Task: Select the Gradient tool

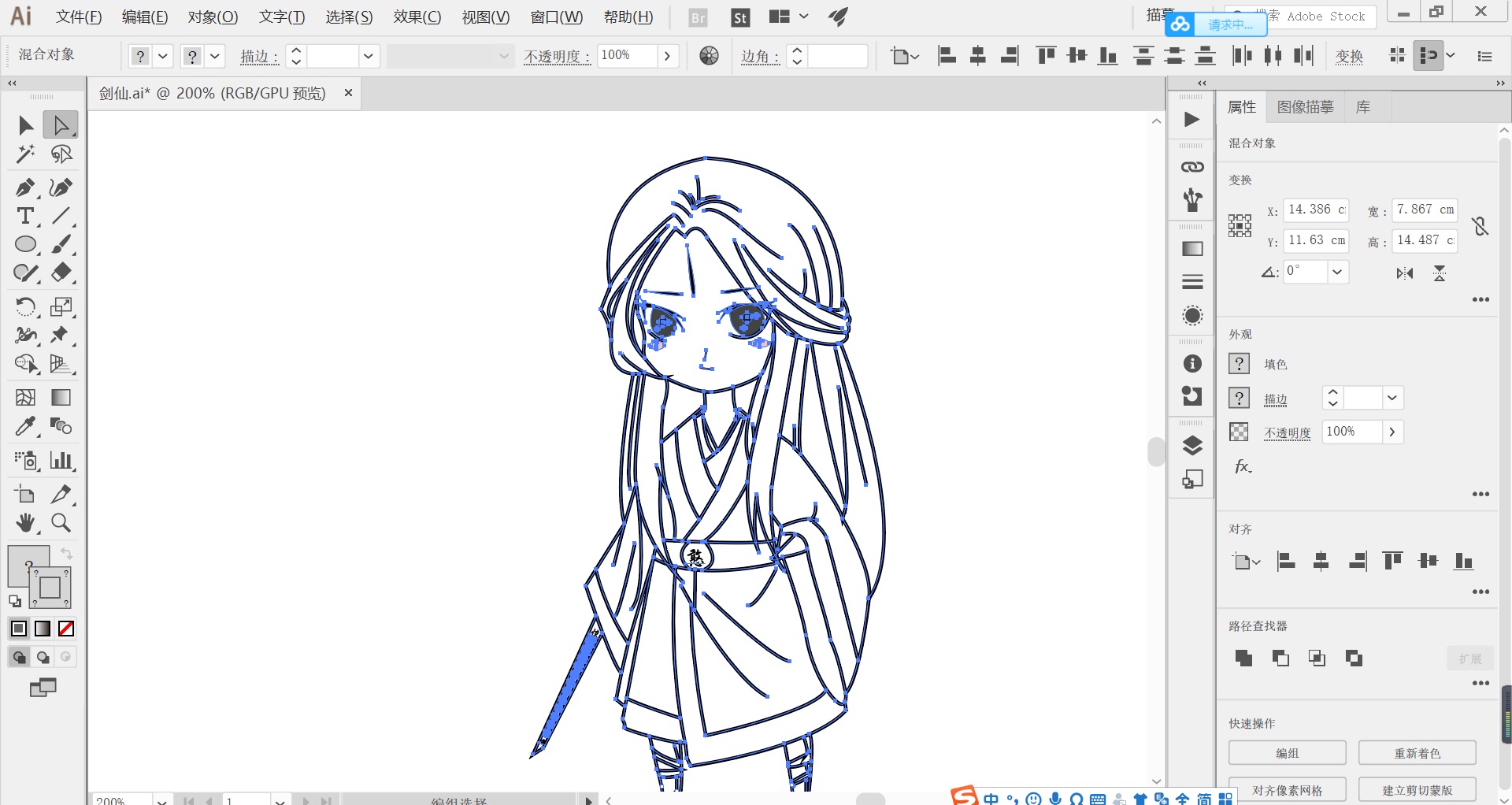Action: click(x=61, y=397)
